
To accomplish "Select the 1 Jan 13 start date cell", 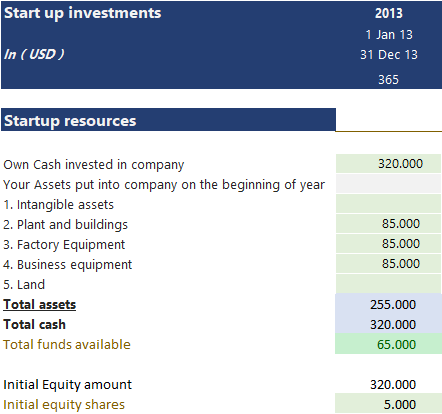I will (x=389, y=35).
